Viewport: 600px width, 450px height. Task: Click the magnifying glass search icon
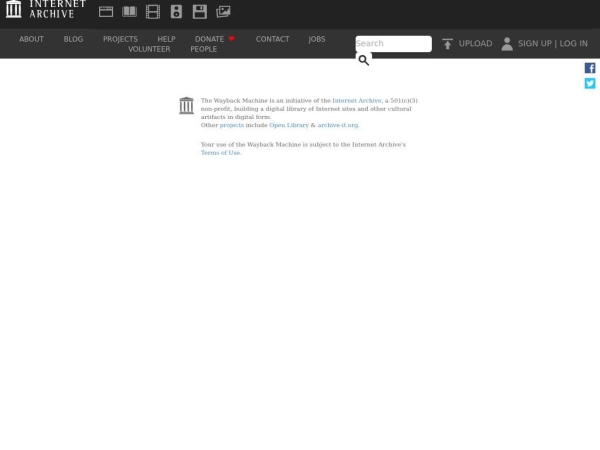coord(364,60)
